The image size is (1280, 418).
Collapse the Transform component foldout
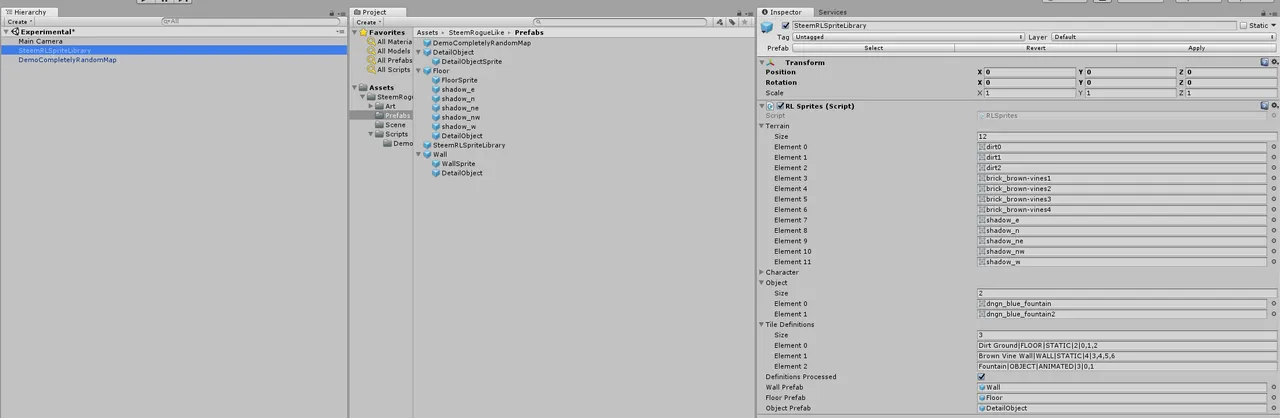[x=762, y=62]
